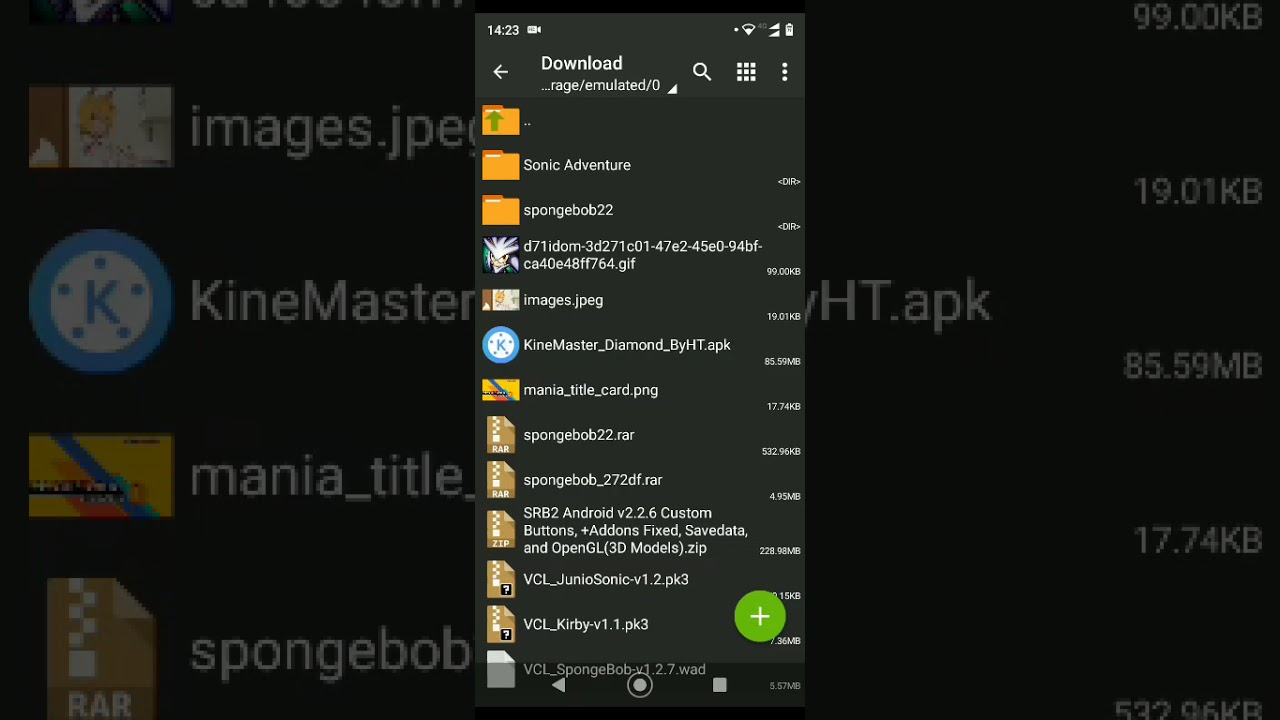Select 'VCL_JunioSonic-v1.2.pk3' file name
1280x720 pixels.
pos(606,579)
